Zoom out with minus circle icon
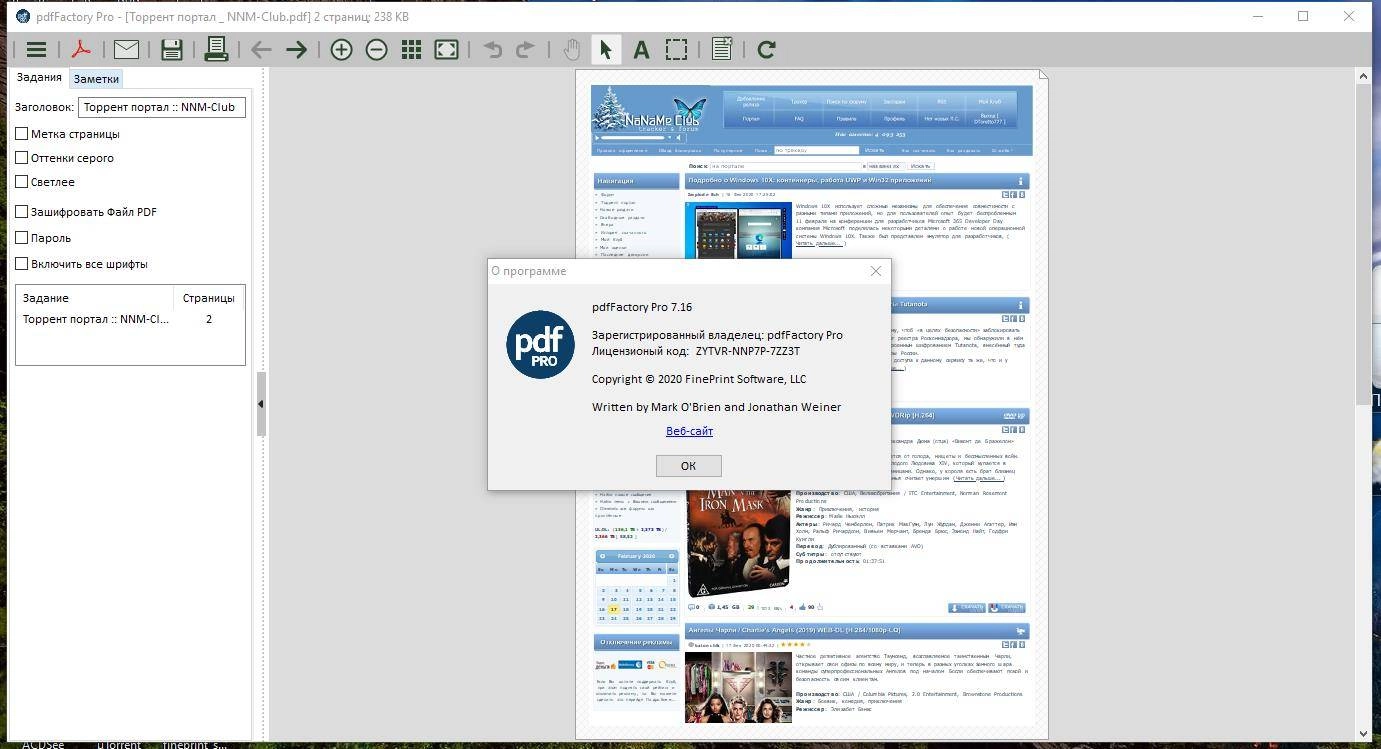Screen dimensions: 1381x749 [376, 49]
